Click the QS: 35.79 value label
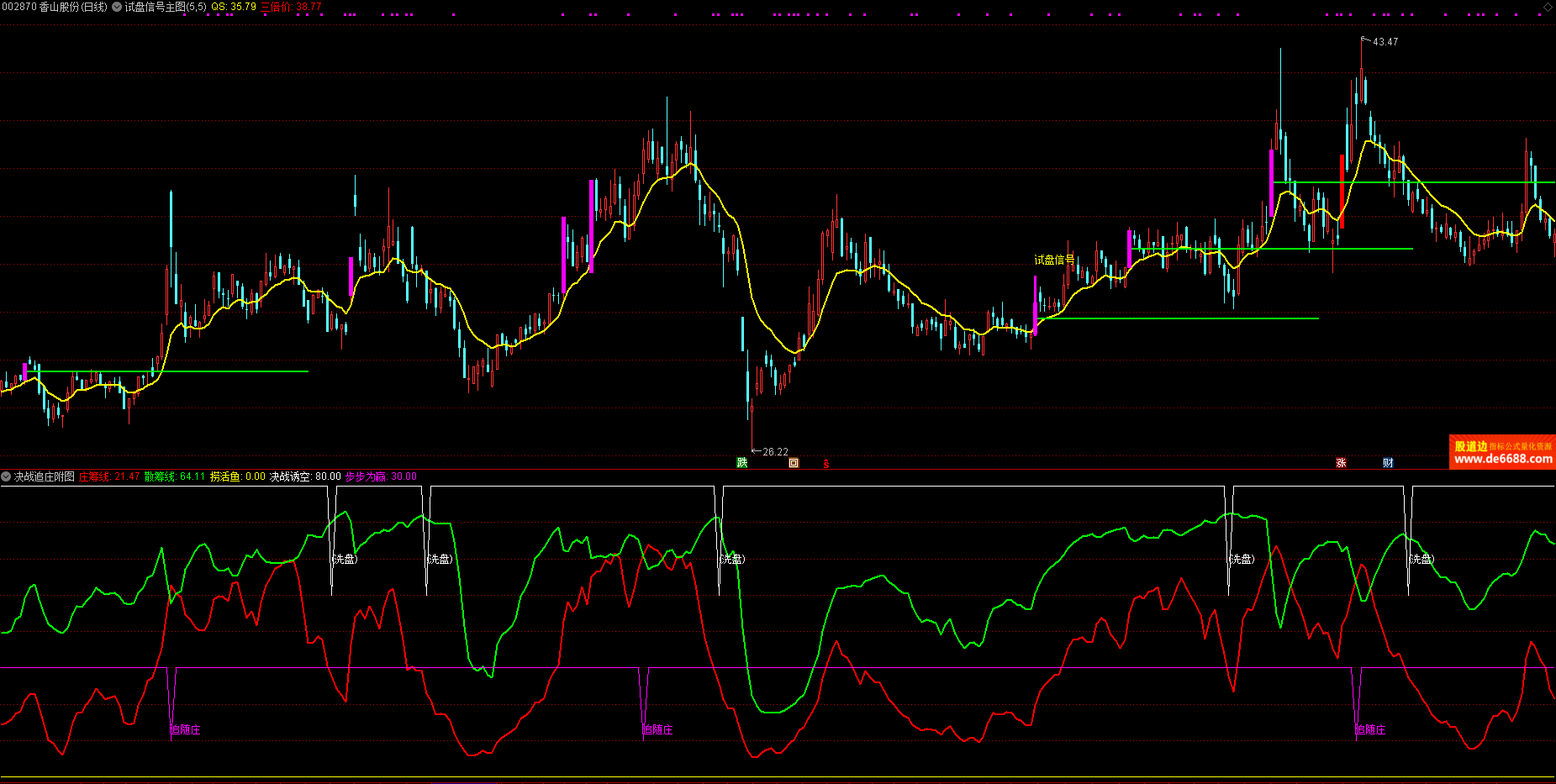This screenshot has width=1556, height=784. [234, 7]
